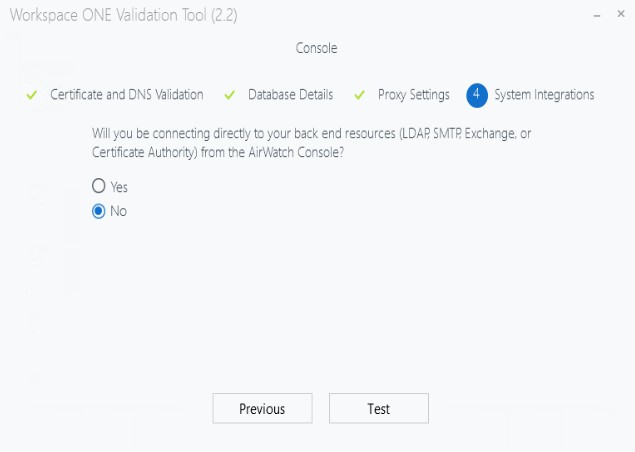Open the Database Details step
Screen dimensions: 635x452
click(x=290, y=95)
